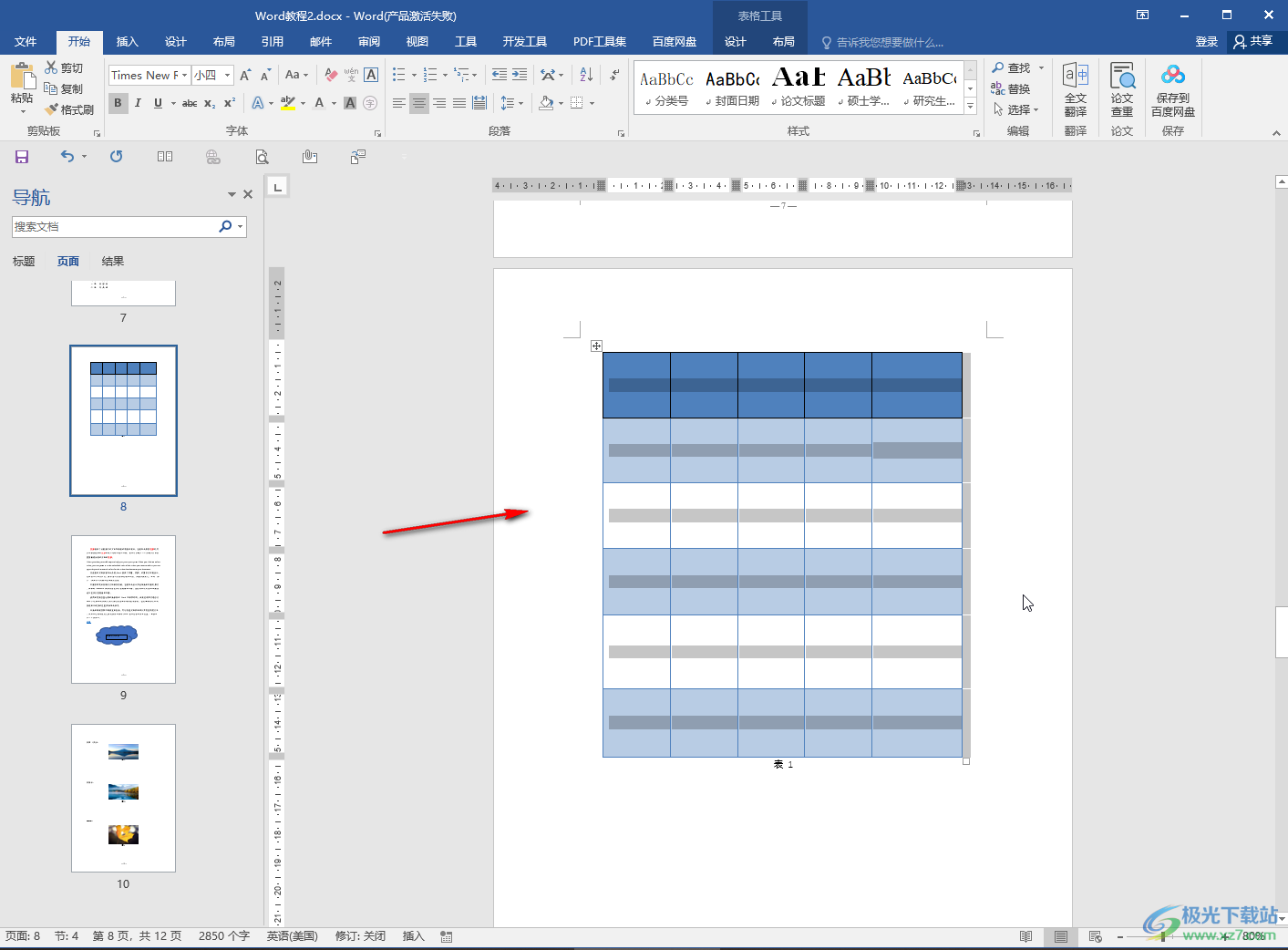Click the Sign in (登录) button

(1207, 42)
